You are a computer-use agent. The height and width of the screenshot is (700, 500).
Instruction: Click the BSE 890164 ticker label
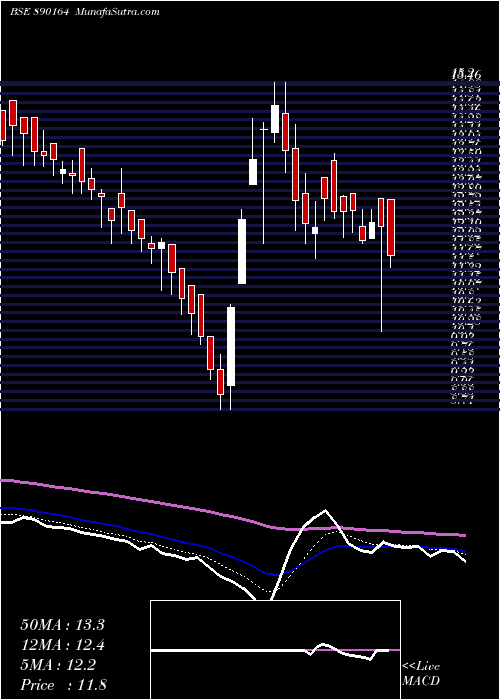pyautogui.click(x=39, y=12)
